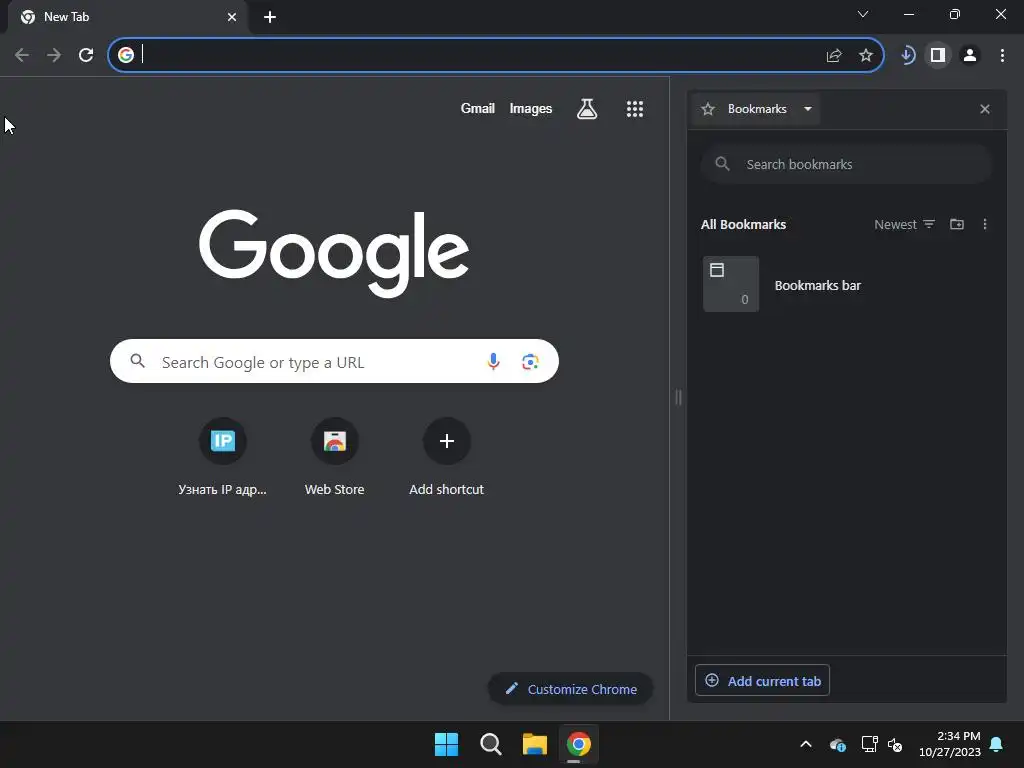Open the notifications bell
The height and width of the screenshot is (768, 1024).
997,744
